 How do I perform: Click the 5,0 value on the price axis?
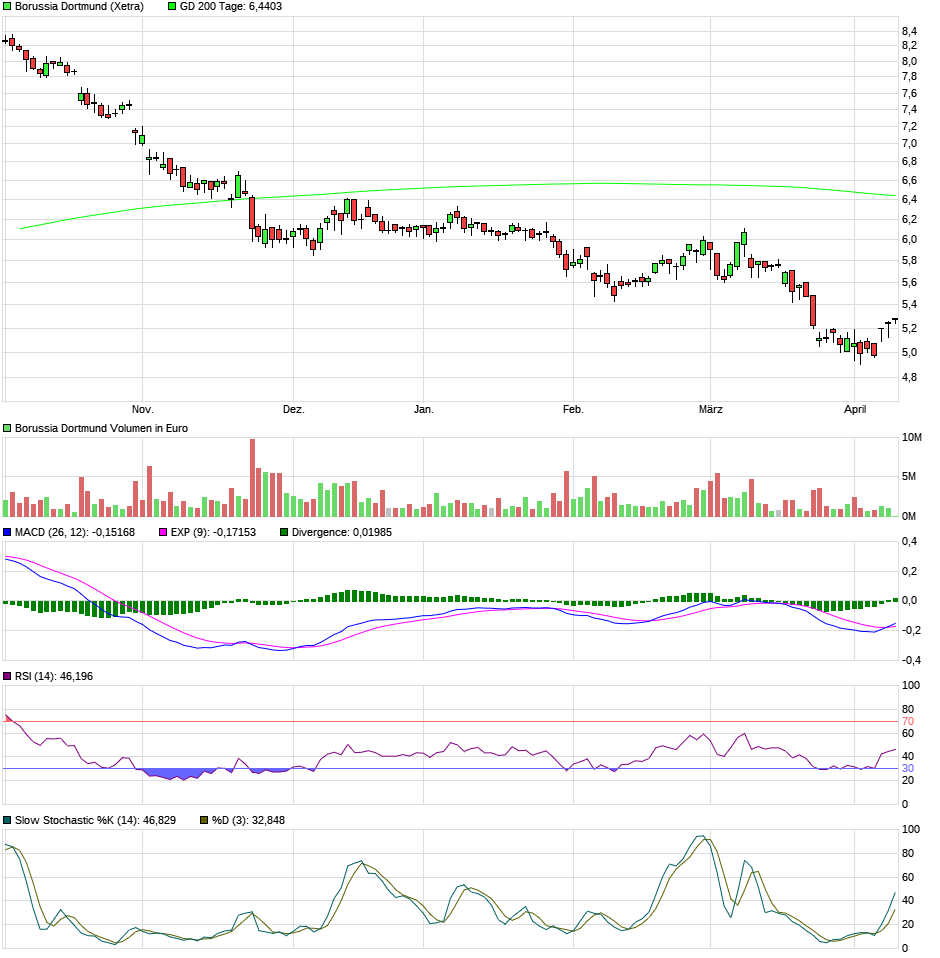pyautogui.click(x=909, y=353)
